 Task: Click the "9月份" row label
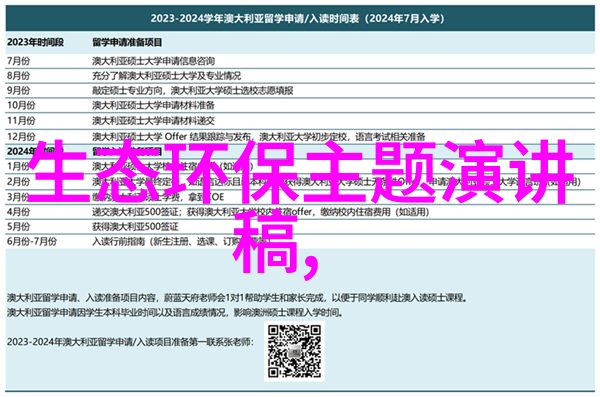pyautogui.click(x=18, y=91)
